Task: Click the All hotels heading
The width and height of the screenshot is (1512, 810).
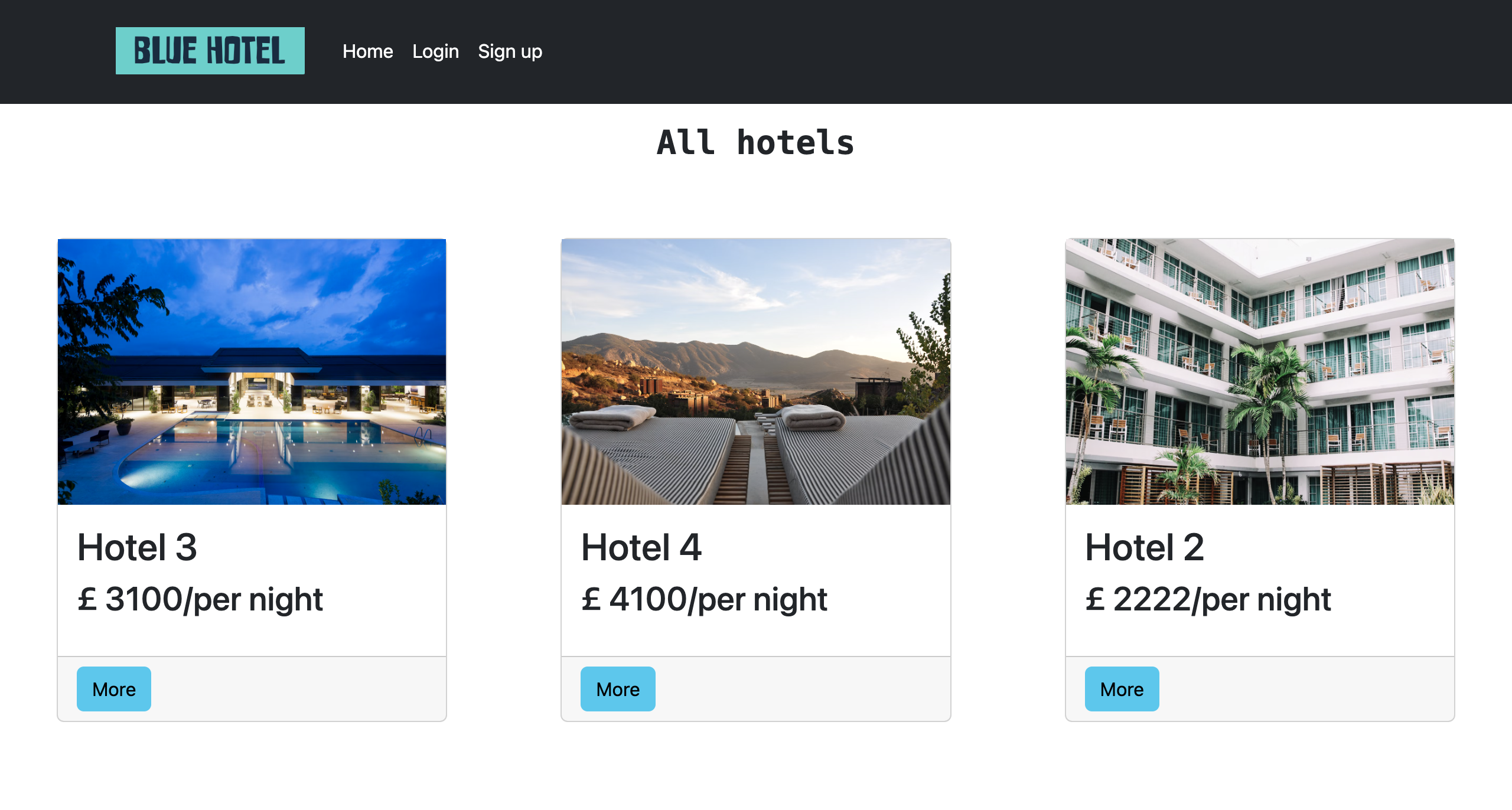Action: 755,142
